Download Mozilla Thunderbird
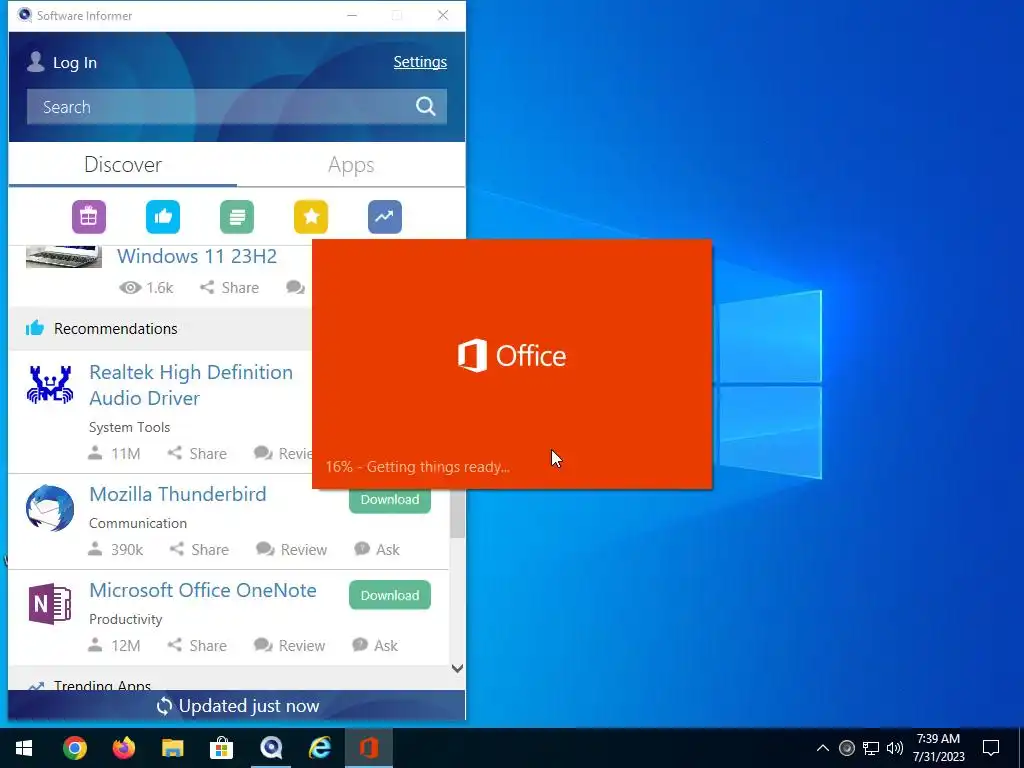The height and width of the screenshot is (768, 1024). tap(390, 500)
